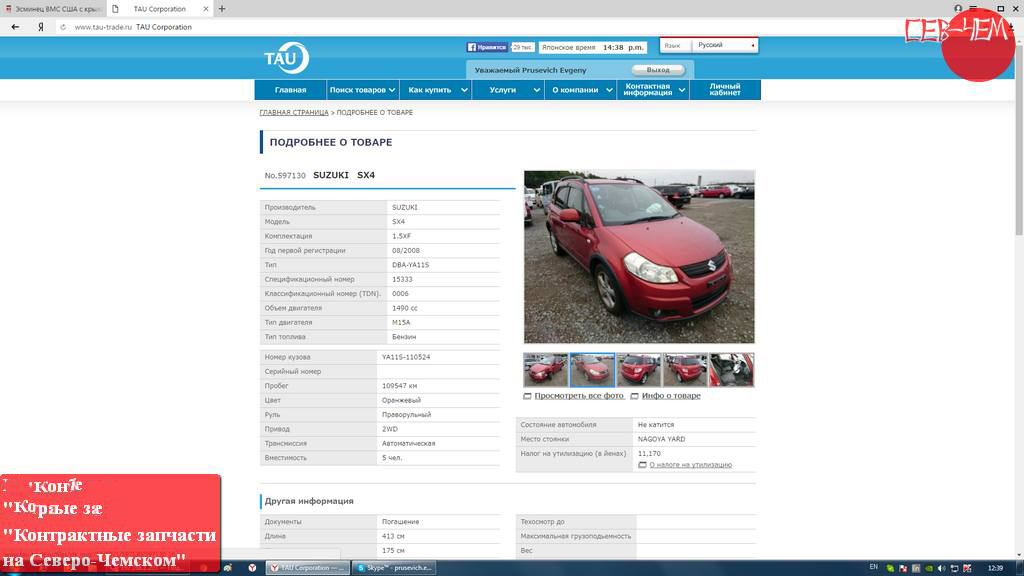This screenshot has width=1024, height=576.
Task: Expand the 'Услуги' menu
Action: click(507, 89)
